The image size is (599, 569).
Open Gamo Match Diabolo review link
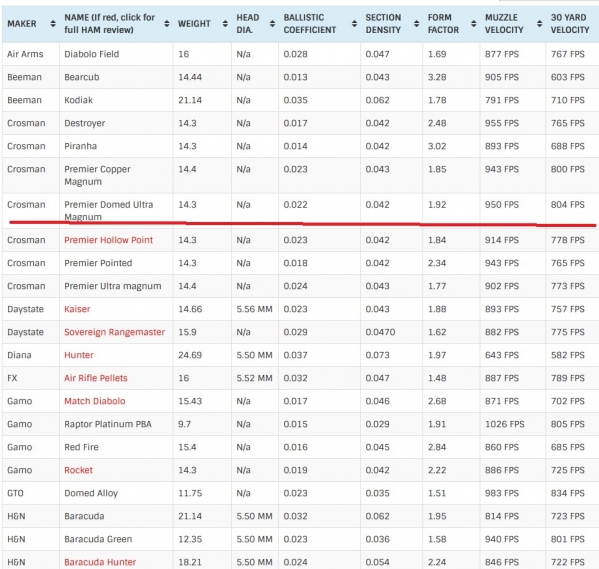coord(95,401)
